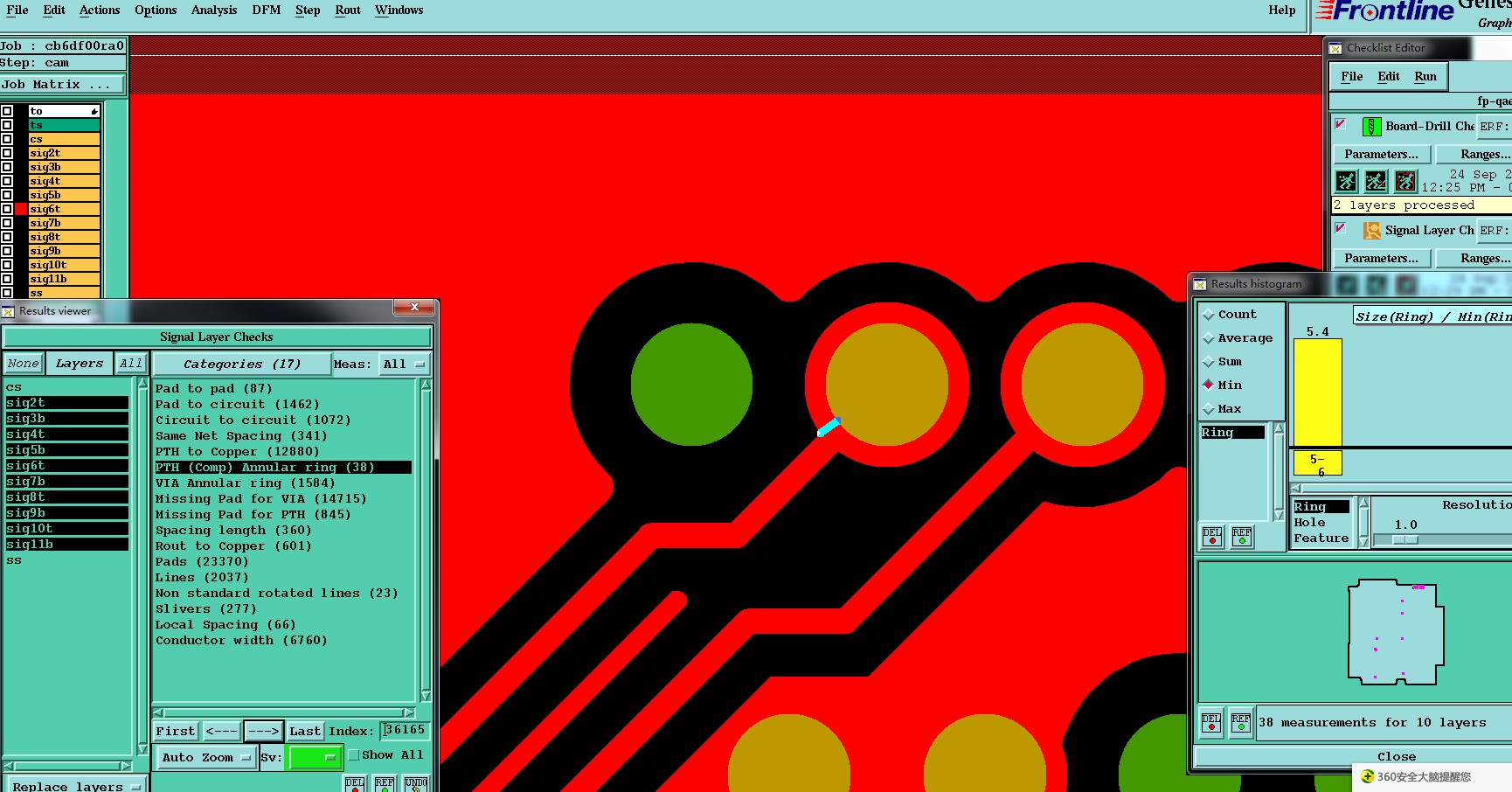This screenshot has width=1512, height=792.
Task: Click the First result button
Action: pyautogui.click(x=176, y=732)
